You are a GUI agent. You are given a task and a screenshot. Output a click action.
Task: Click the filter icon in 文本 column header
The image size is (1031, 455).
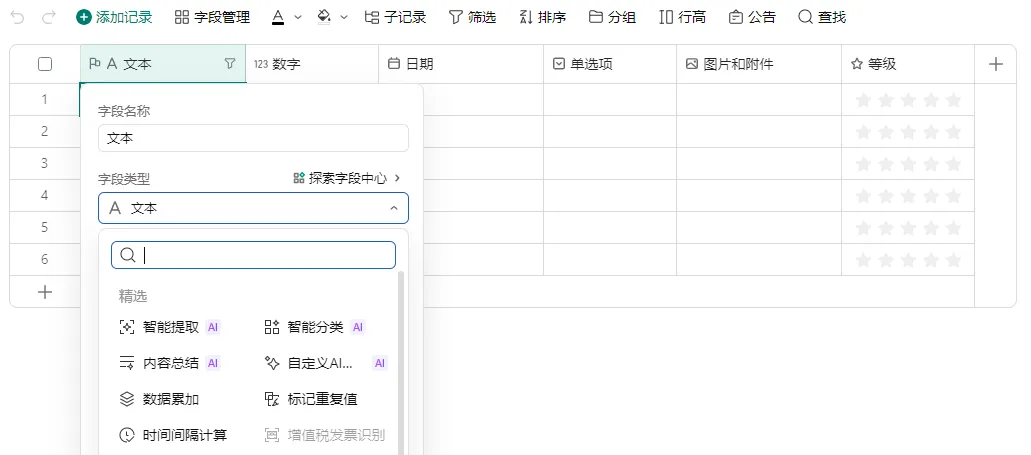229,64
